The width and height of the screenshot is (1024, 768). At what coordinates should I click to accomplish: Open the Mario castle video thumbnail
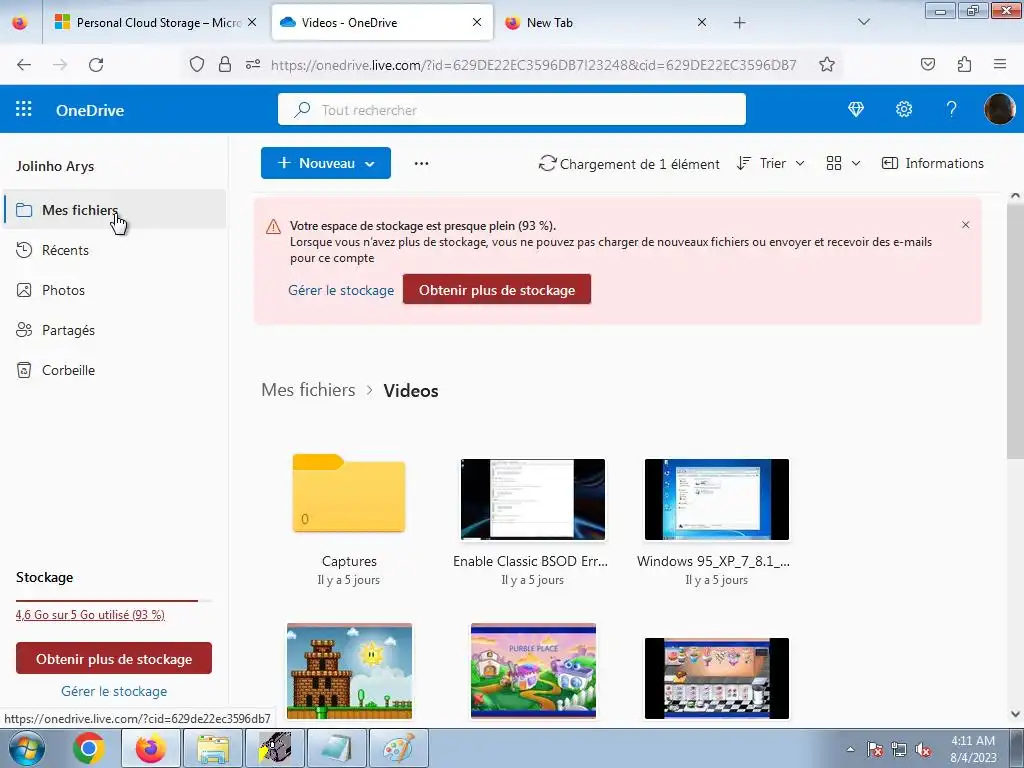click(x=349, y=671)
